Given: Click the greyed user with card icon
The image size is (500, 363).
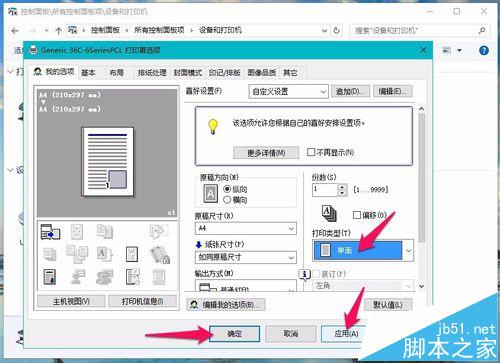Looking at the screenshot, I should click(77, 277).
